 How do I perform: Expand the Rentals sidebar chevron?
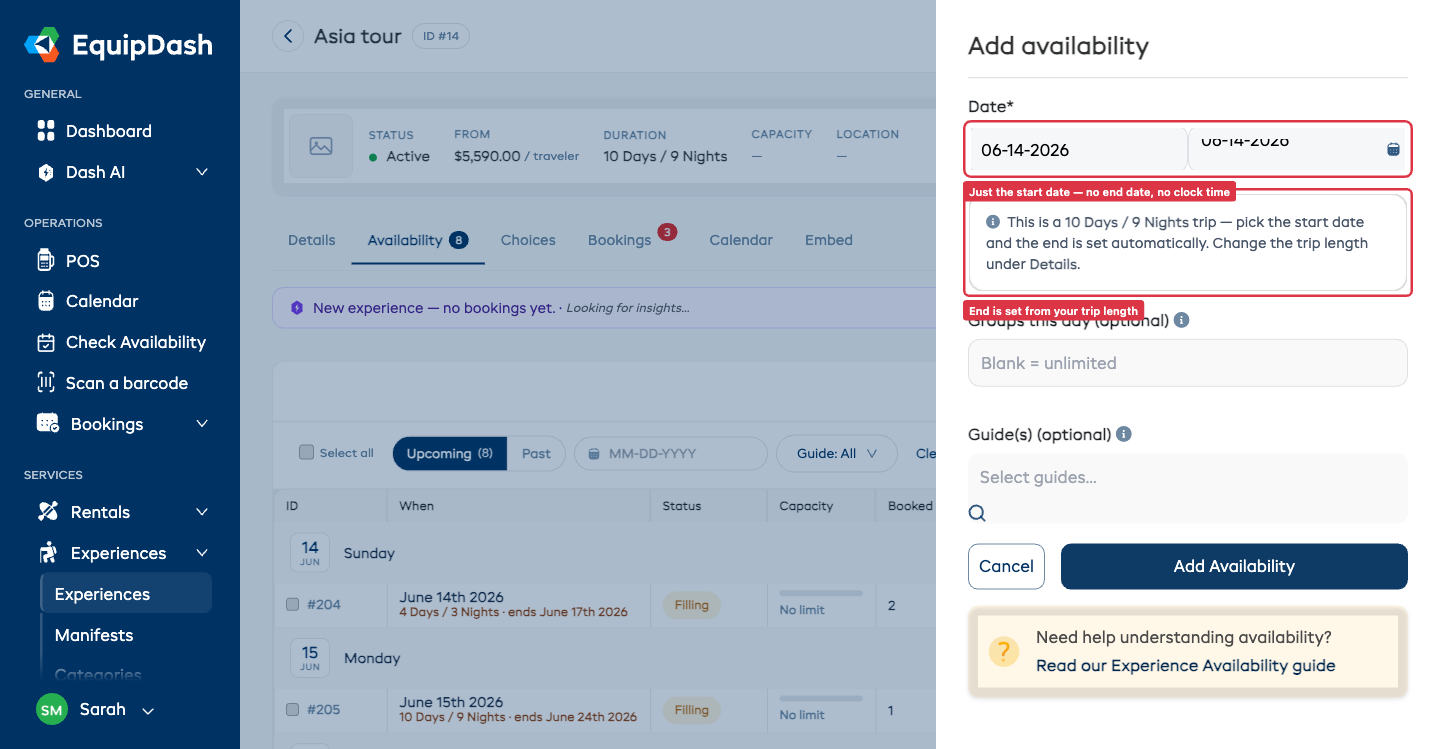pos(202,512)
